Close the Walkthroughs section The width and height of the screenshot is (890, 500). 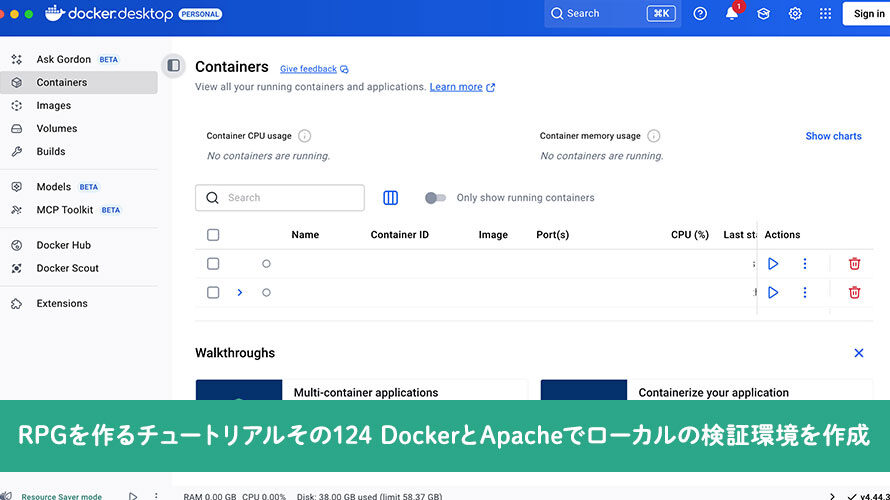(x=859, y=353)
